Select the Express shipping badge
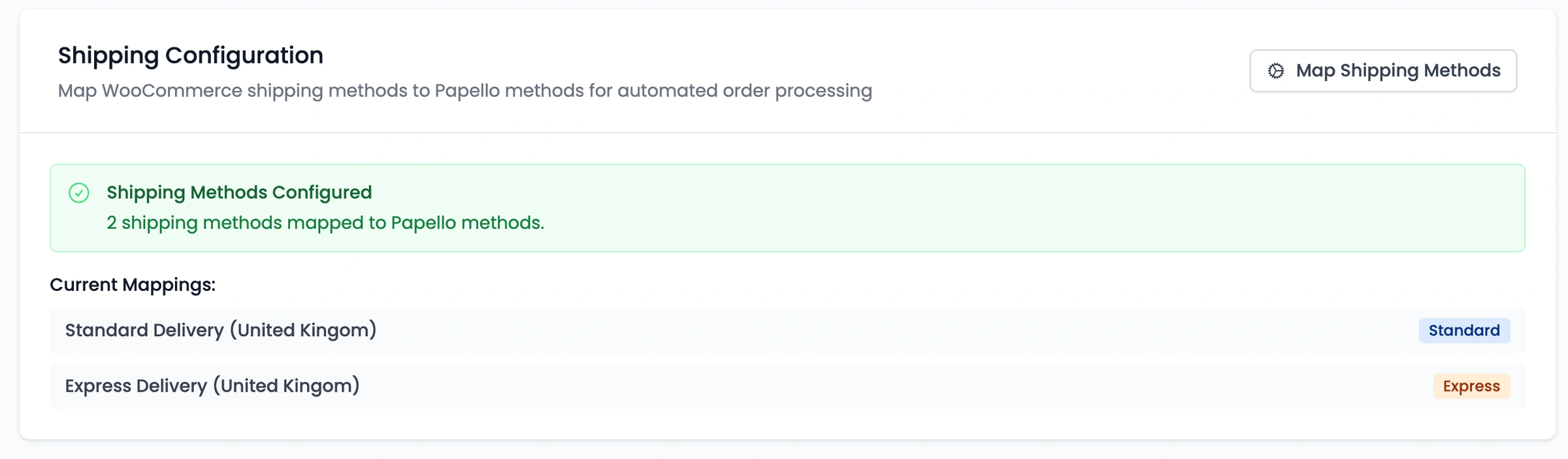 coord(1471,386)
